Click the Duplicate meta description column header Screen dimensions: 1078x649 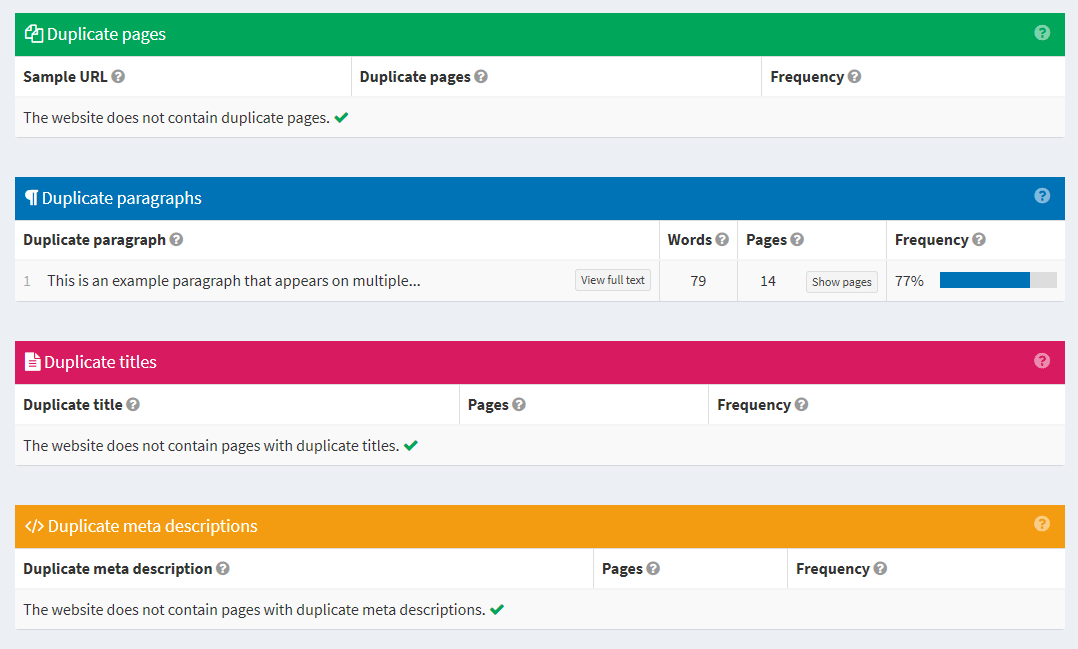(x=118, y=568)
